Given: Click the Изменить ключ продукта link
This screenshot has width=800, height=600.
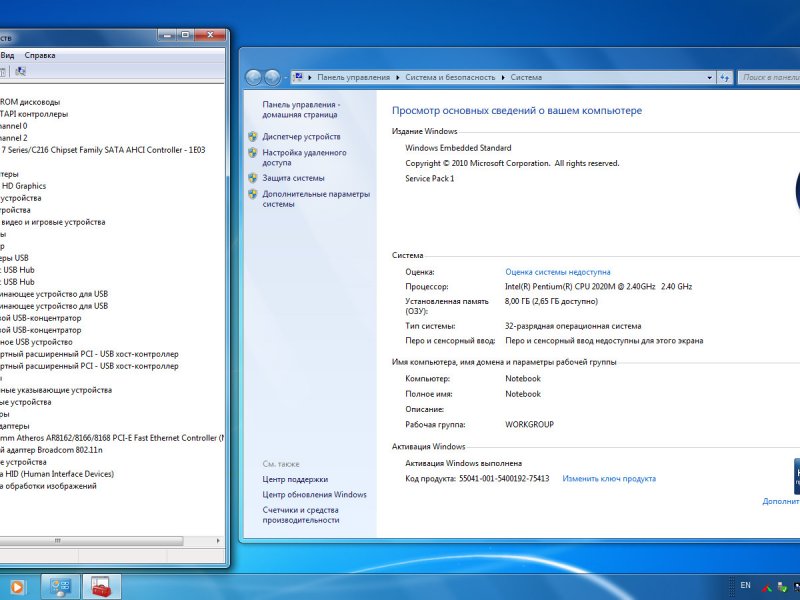Looking at the screenshot, I should pyautogui.click(x=609, y=479).
